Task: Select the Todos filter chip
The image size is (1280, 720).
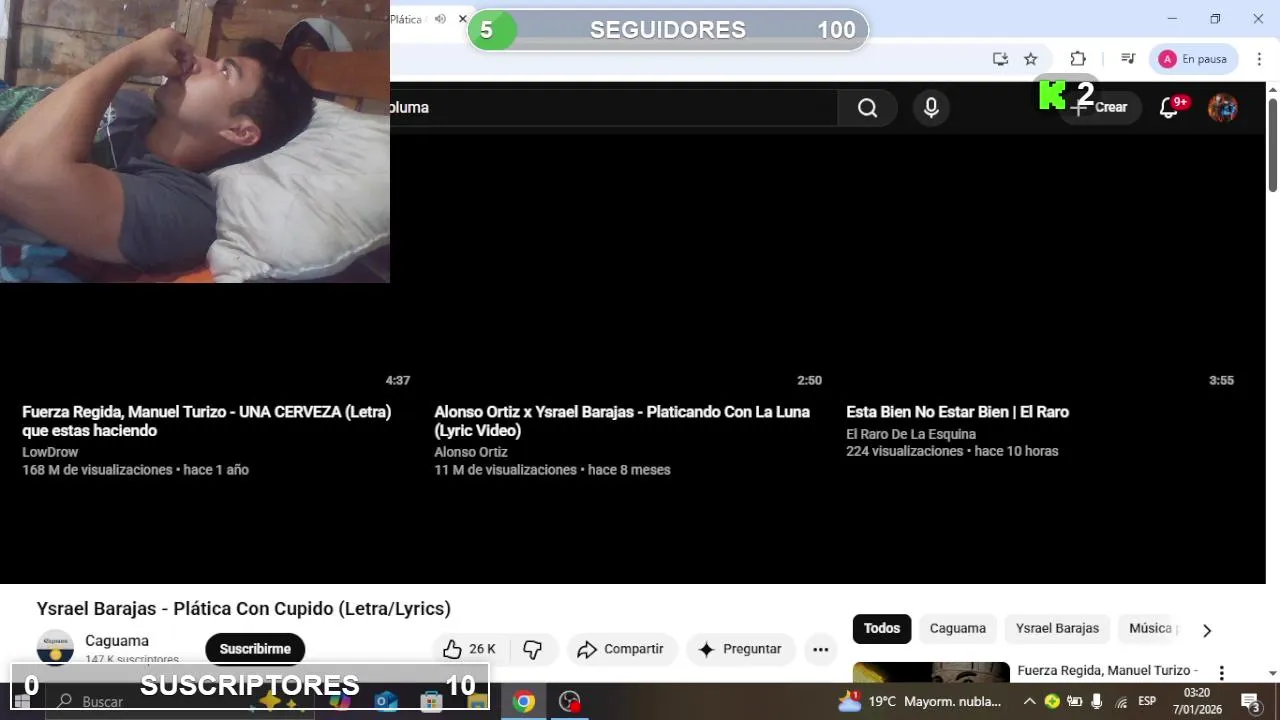Action: click(882, 628)
